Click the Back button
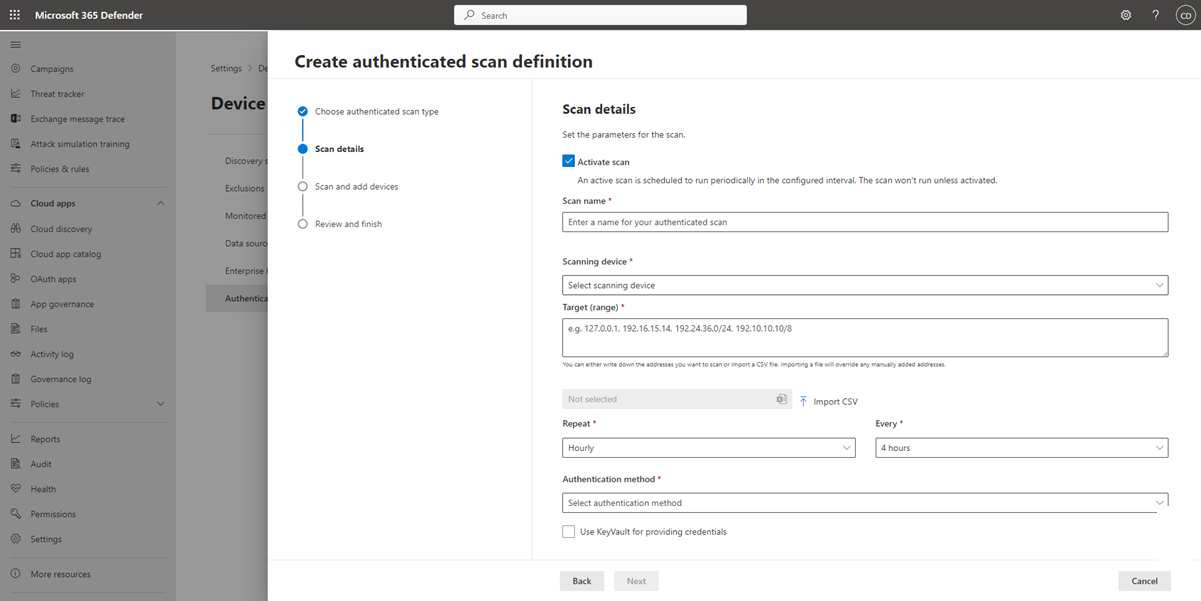 coord(581,581)
